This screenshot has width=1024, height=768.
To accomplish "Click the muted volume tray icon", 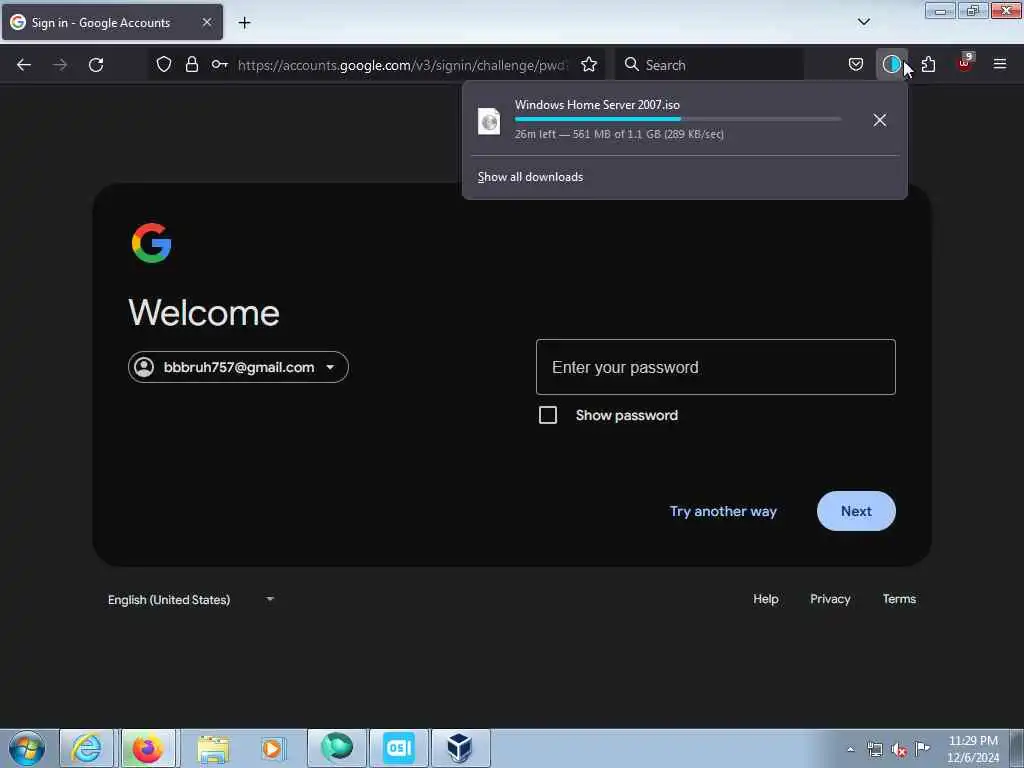I will tap(899, 750).
